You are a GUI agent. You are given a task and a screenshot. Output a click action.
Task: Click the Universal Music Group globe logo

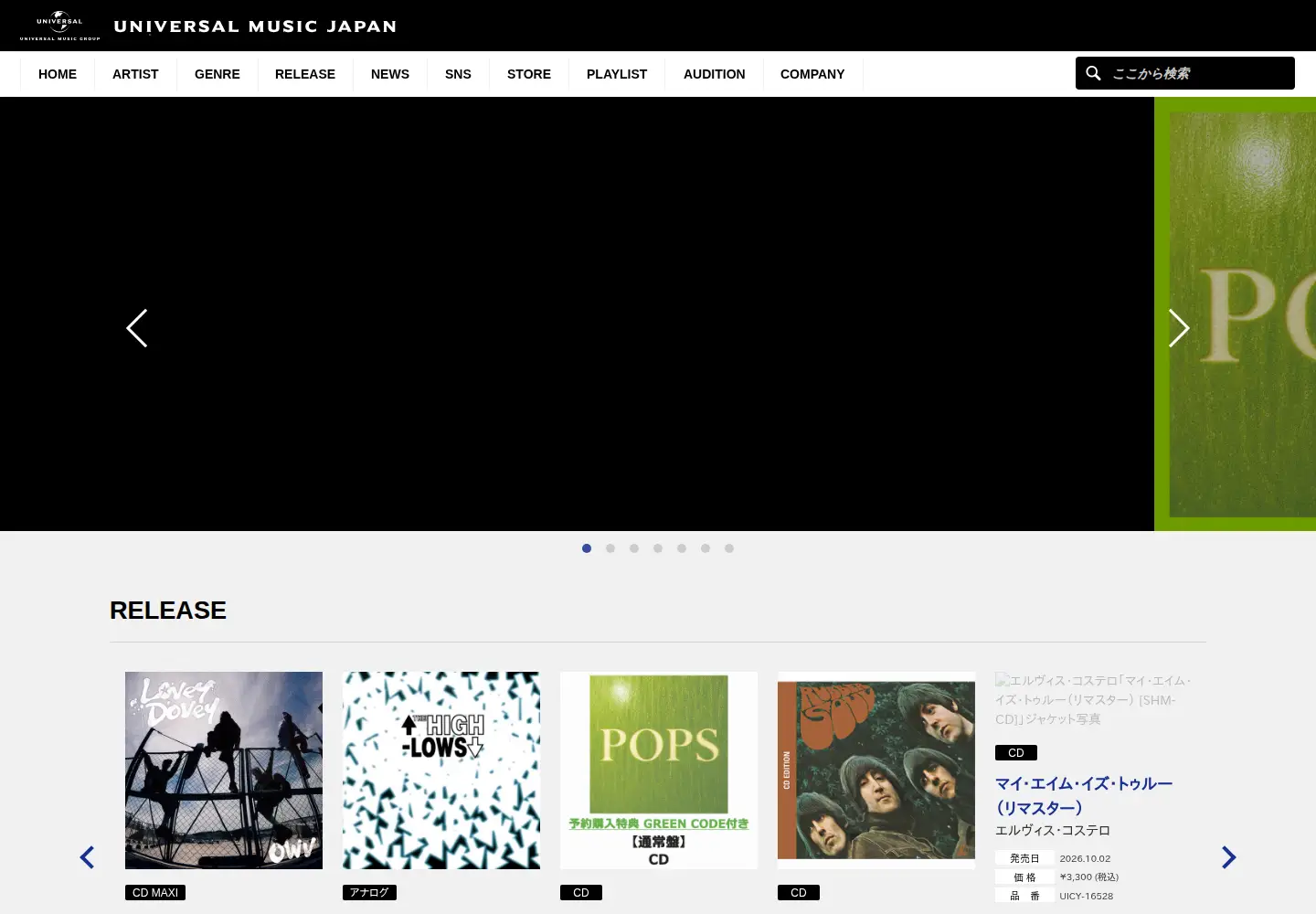(59, 26)
